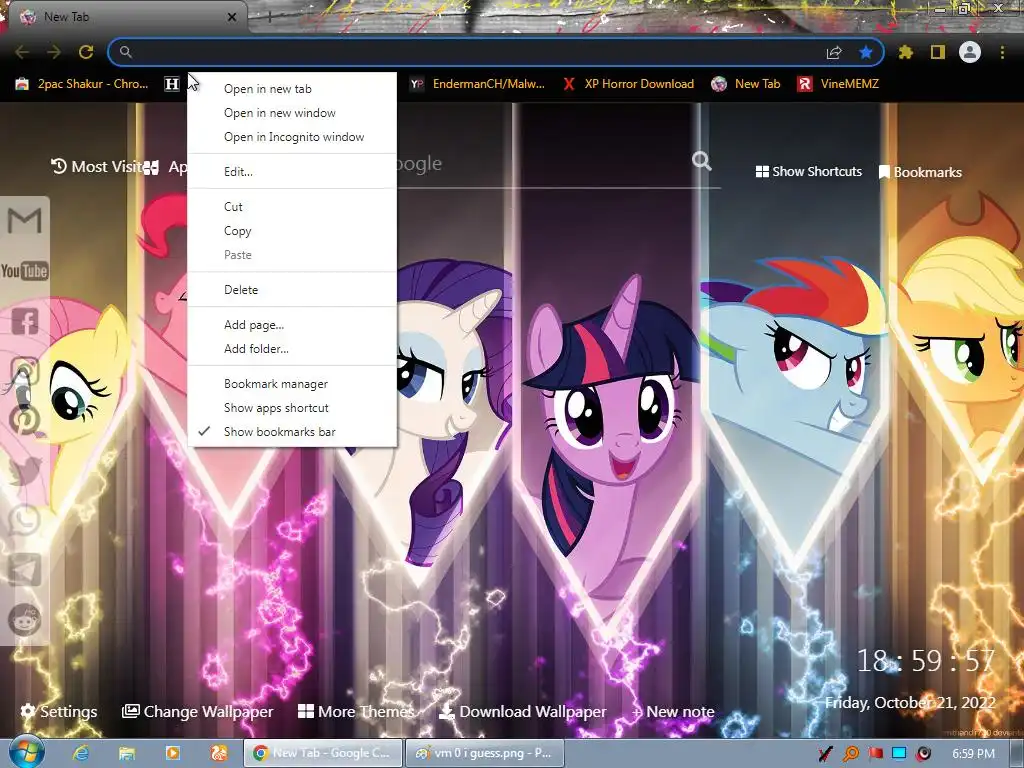Open the Windows Start button

[x=27, y=752]
